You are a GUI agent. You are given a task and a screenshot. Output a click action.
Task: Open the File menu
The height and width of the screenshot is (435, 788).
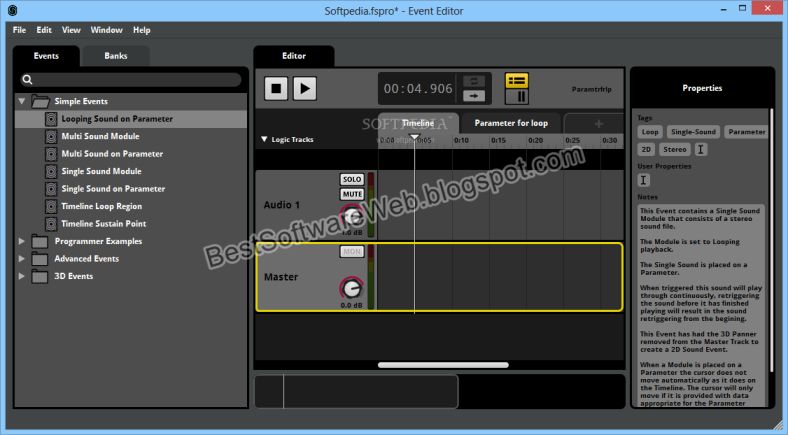pyautogui.click(x=19, y=30)
